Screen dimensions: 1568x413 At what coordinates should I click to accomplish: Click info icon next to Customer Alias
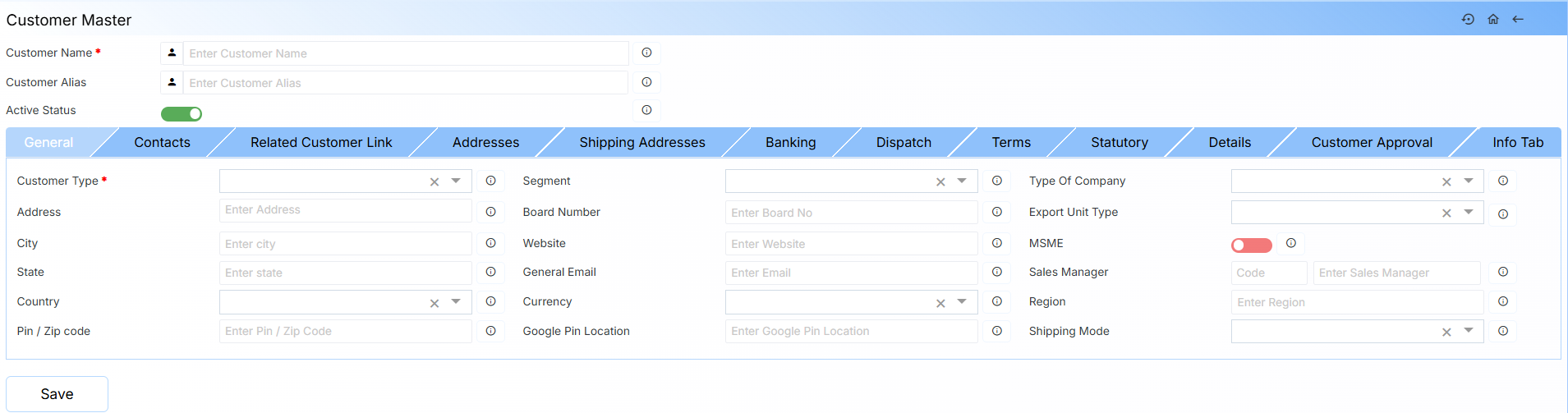(646, 82)
